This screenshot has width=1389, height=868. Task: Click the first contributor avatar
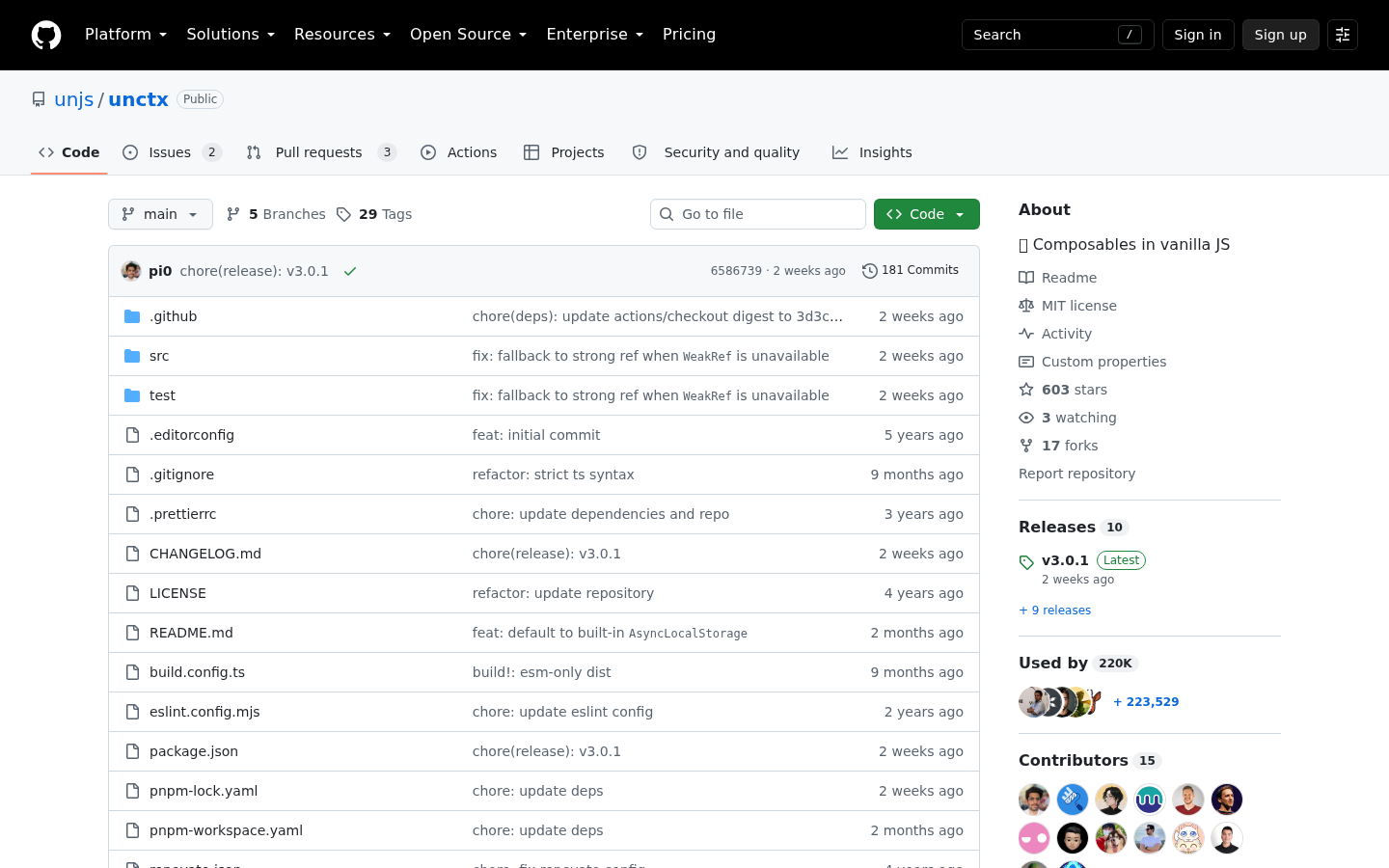pyautogui.click(x=1034, y=800)
